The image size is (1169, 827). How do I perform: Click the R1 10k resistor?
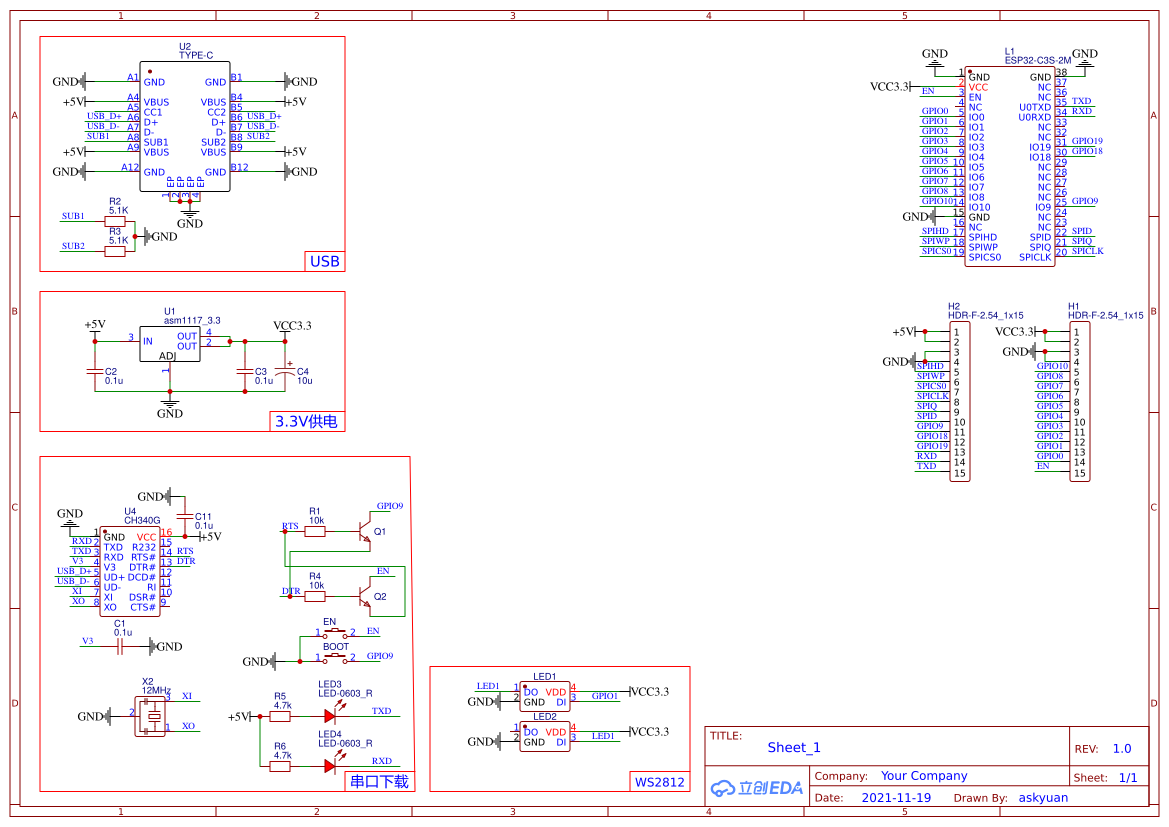click(315, 532)
